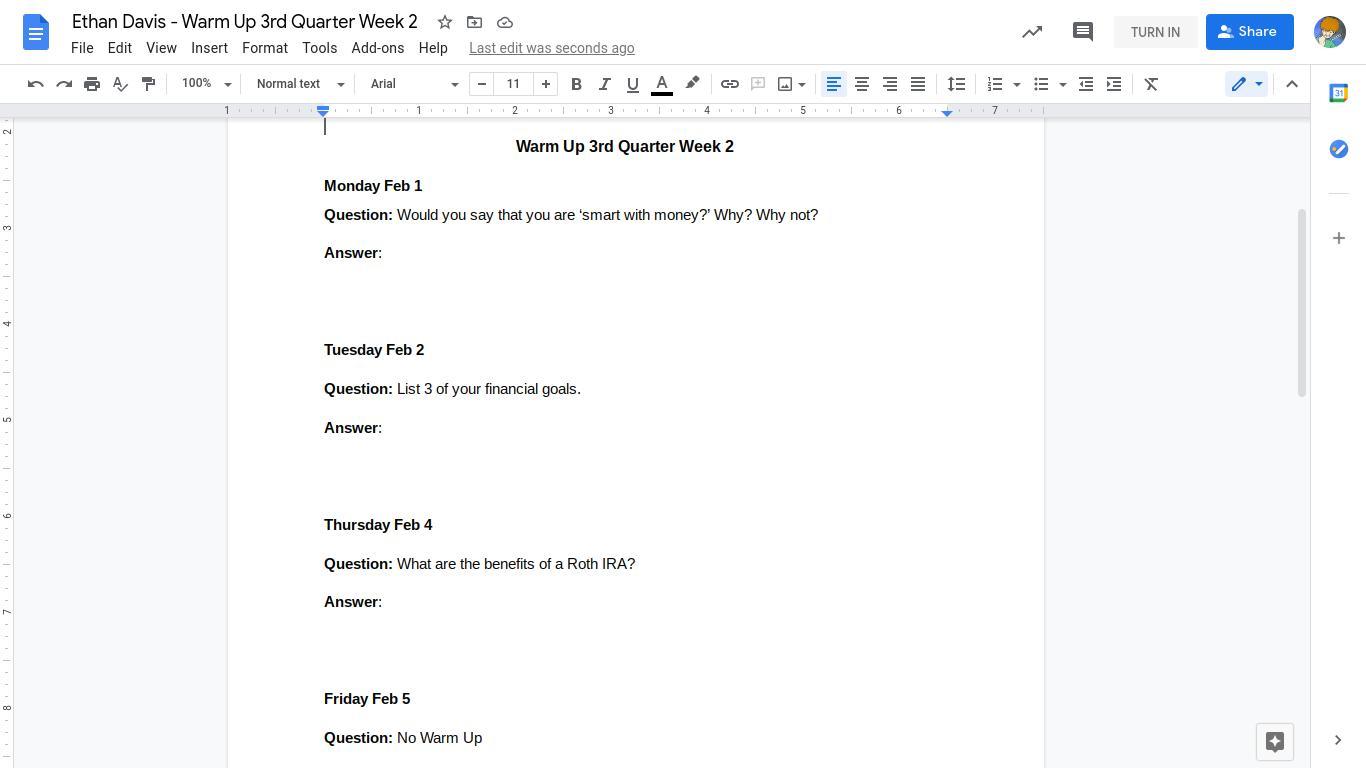
Task: Open the Insert menu
Action: click(x=209, y=48)
